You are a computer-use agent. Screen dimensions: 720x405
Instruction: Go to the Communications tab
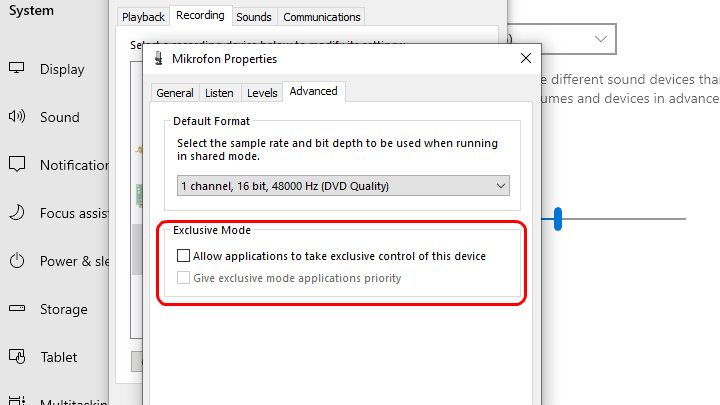[x=321, y=17]
